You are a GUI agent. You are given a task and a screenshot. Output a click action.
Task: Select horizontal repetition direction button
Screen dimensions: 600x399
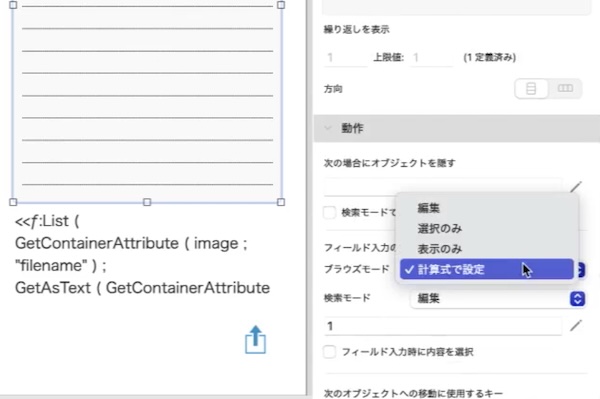pyautogui.click(x=565, y=89)
